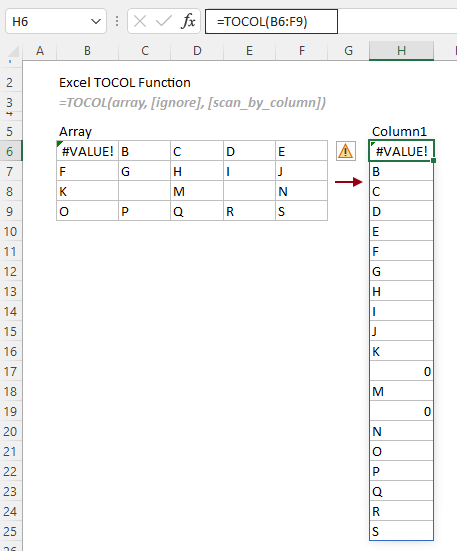Click the Enter checkmark icon in formula bar
457x551 pixels.
[x=163, y=21]
